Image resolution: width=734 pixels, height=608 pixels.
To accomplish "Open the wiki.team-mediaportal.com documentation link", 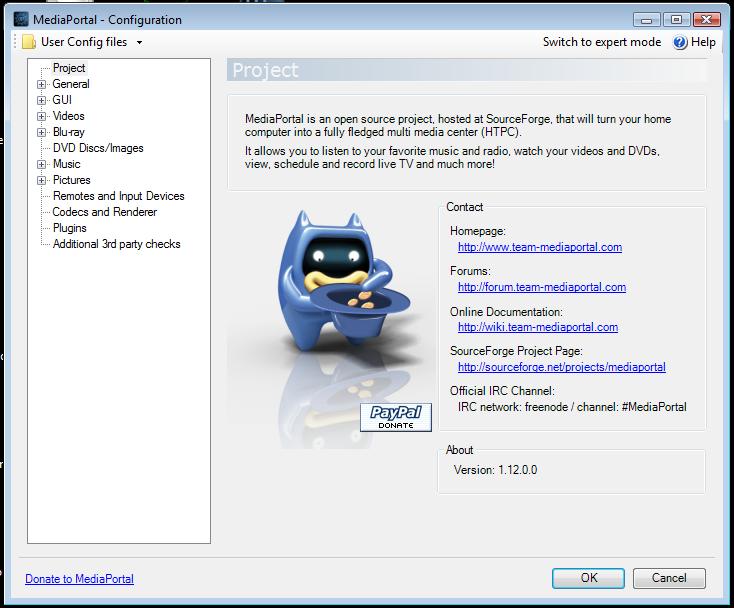I will click(x=538, y=327).
